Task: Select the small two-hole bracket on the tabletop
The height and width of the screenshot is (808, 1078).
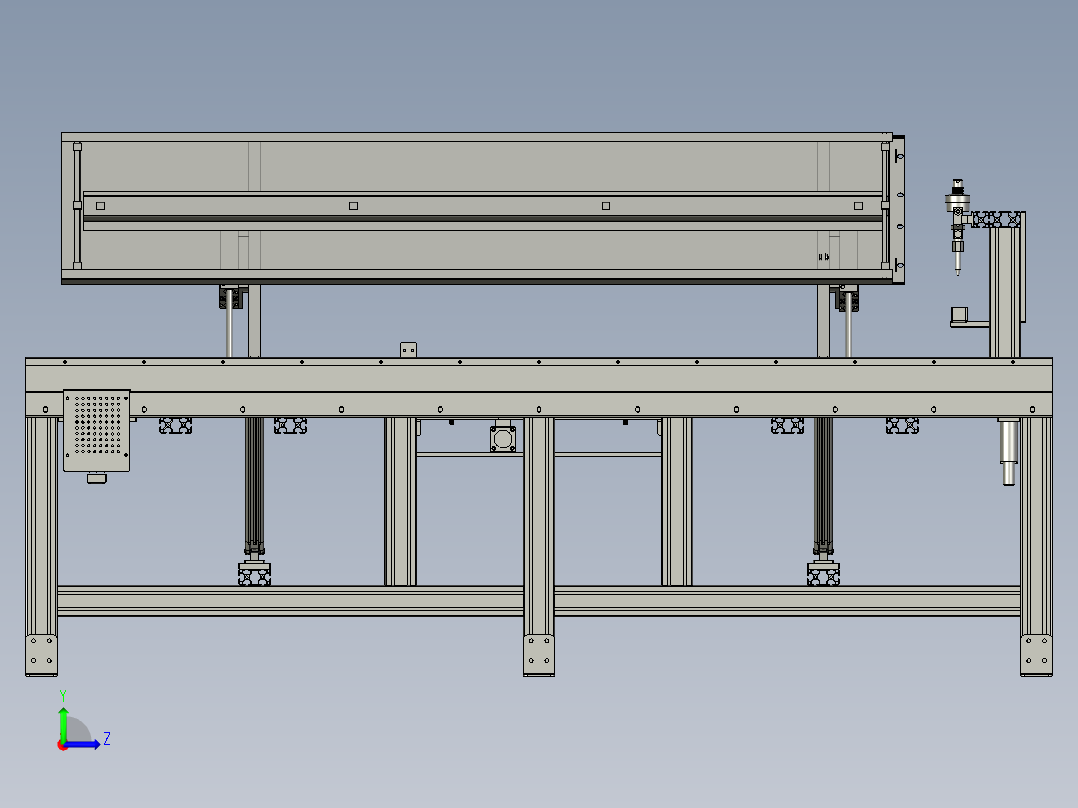Action: [408, 350]
